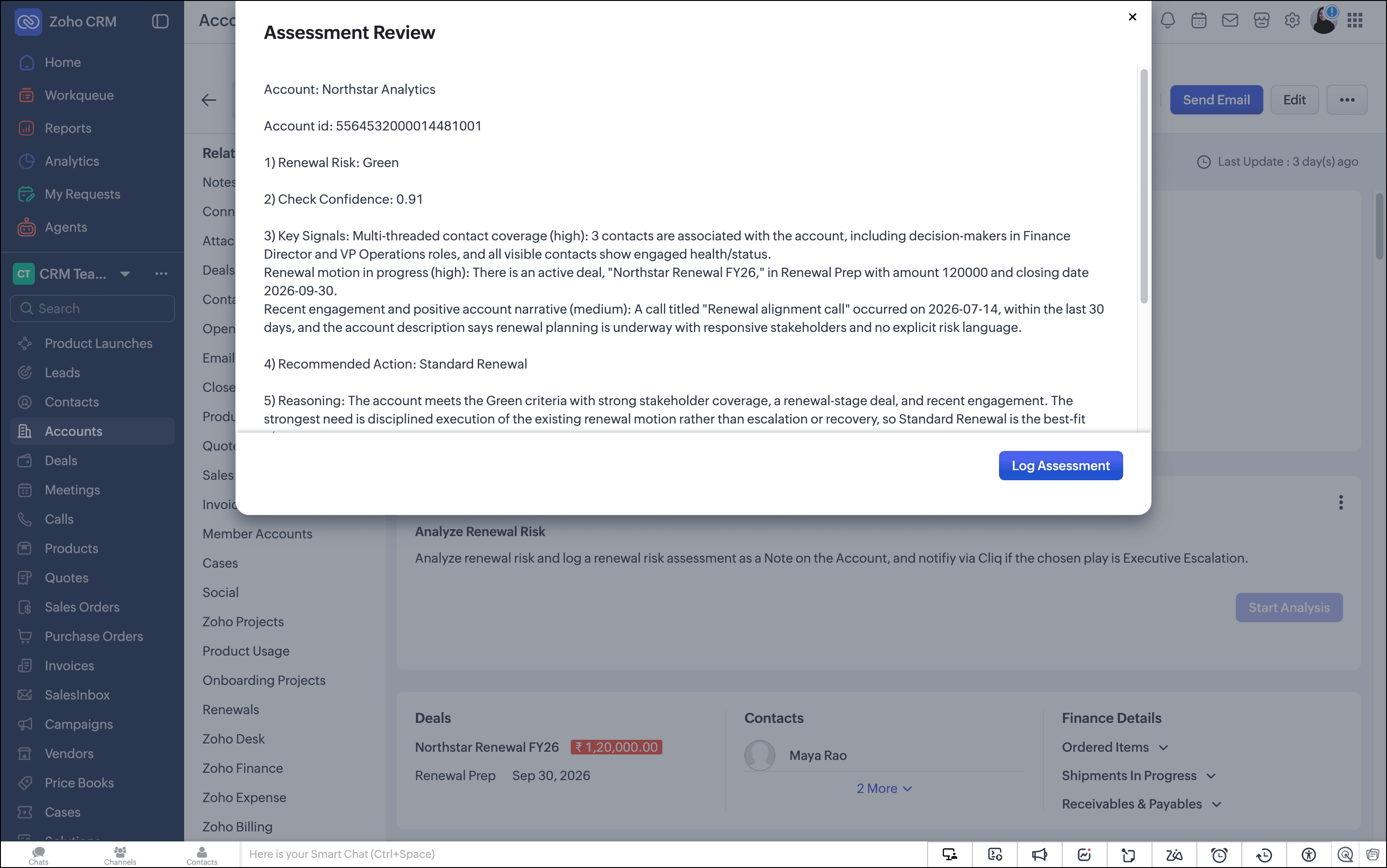The image size is (1387, 868).
Task: Expand the Ordered Items section
Action: (1115, 747)
